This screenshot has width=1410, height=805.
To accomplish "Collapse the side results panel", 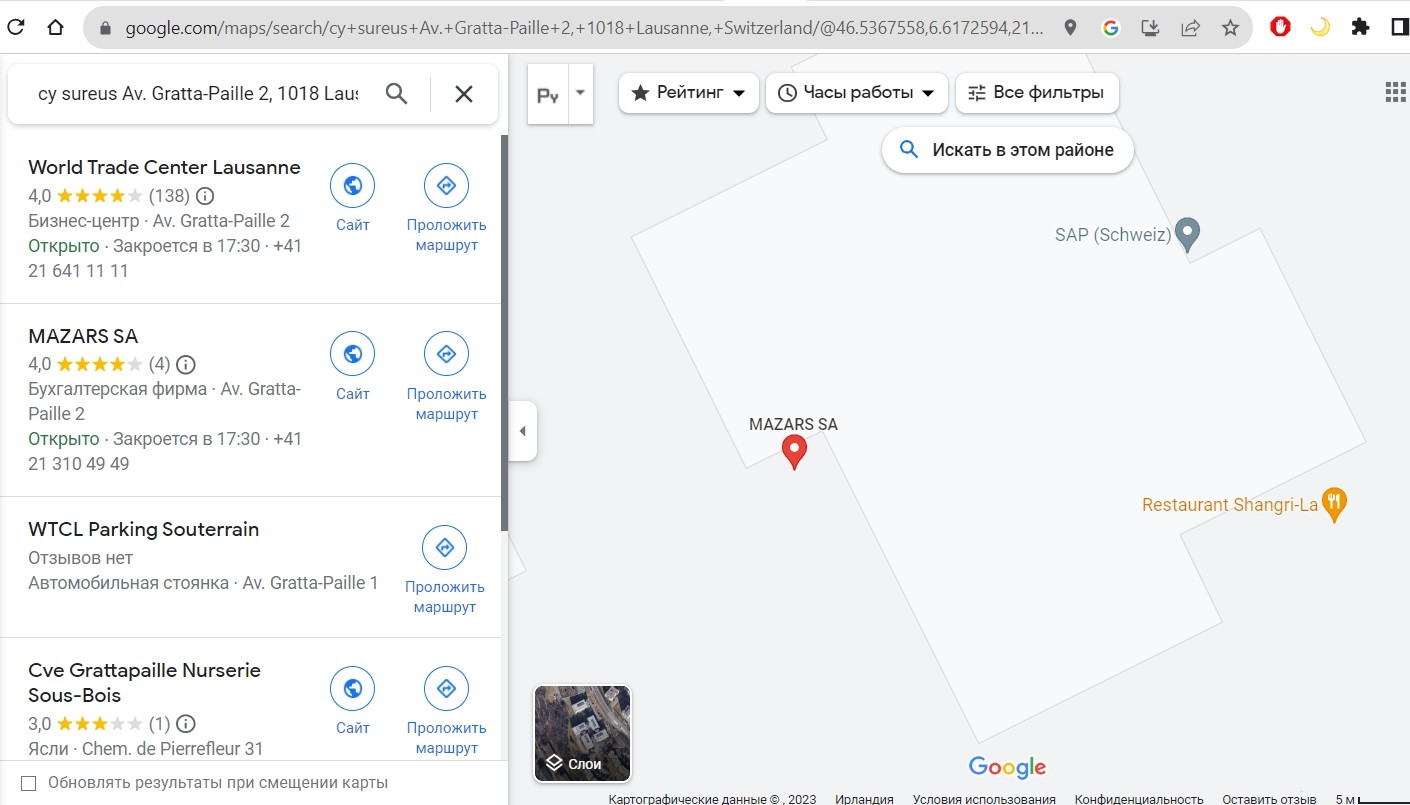I will (x=522, y=431).
